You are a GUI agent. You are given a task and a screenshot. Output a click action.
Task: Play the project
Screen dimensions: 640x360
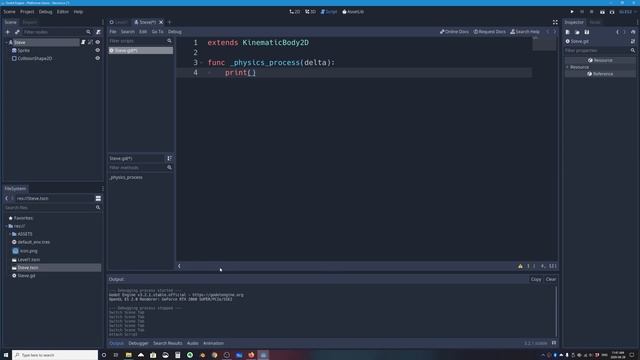[572, 12]
